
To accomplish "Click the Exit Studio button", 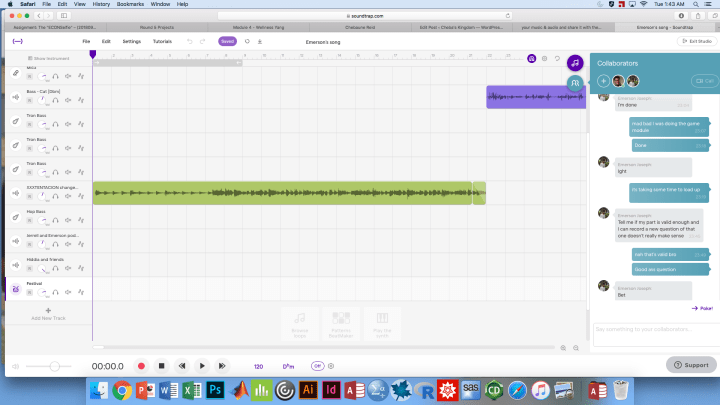I will coord(697,41).
